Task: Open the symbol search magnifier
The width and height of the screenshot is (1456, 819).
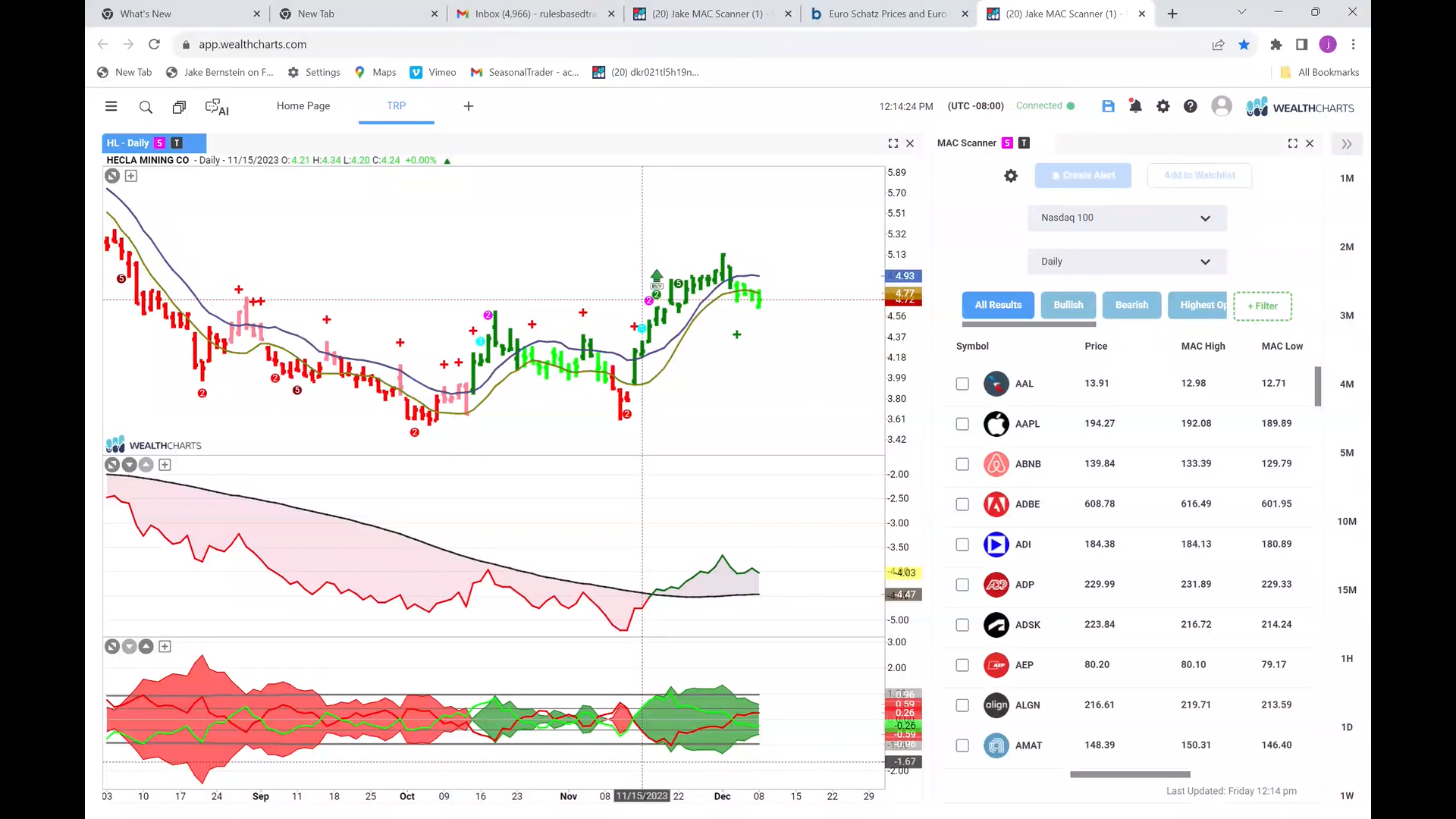Action: 146,107
